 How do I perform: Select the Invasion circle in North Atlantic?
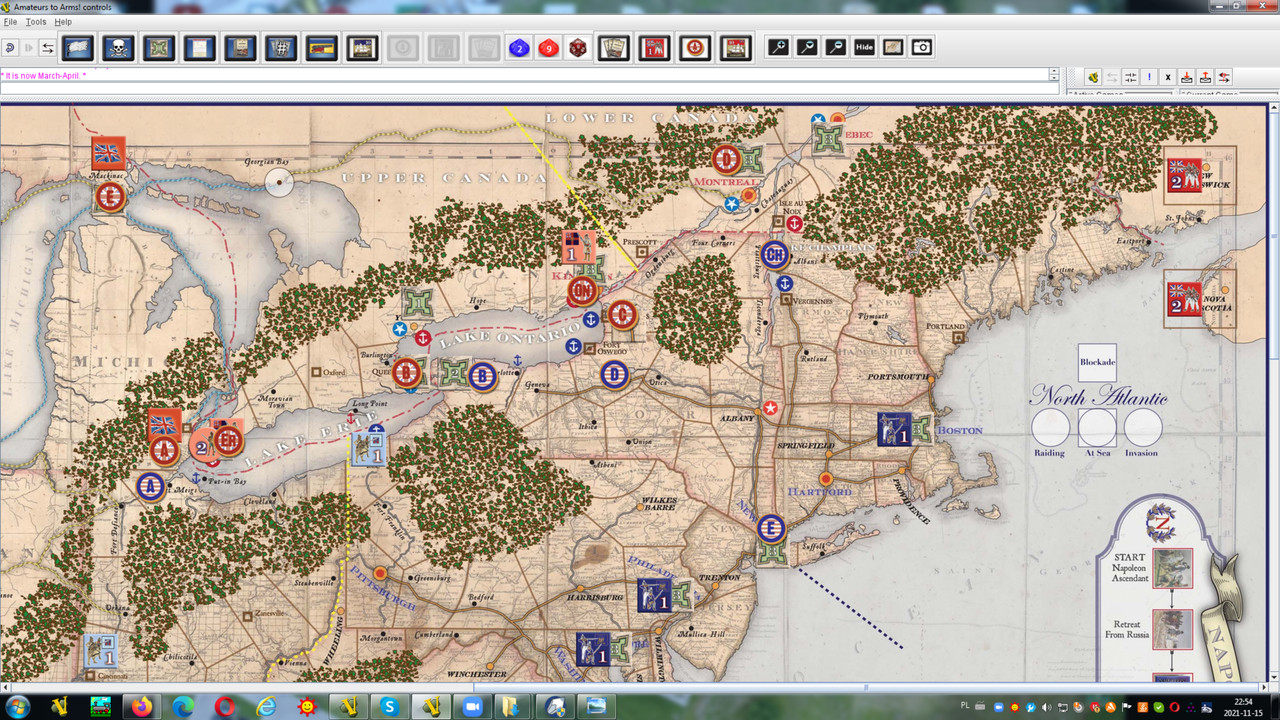tap(1143, 427)
